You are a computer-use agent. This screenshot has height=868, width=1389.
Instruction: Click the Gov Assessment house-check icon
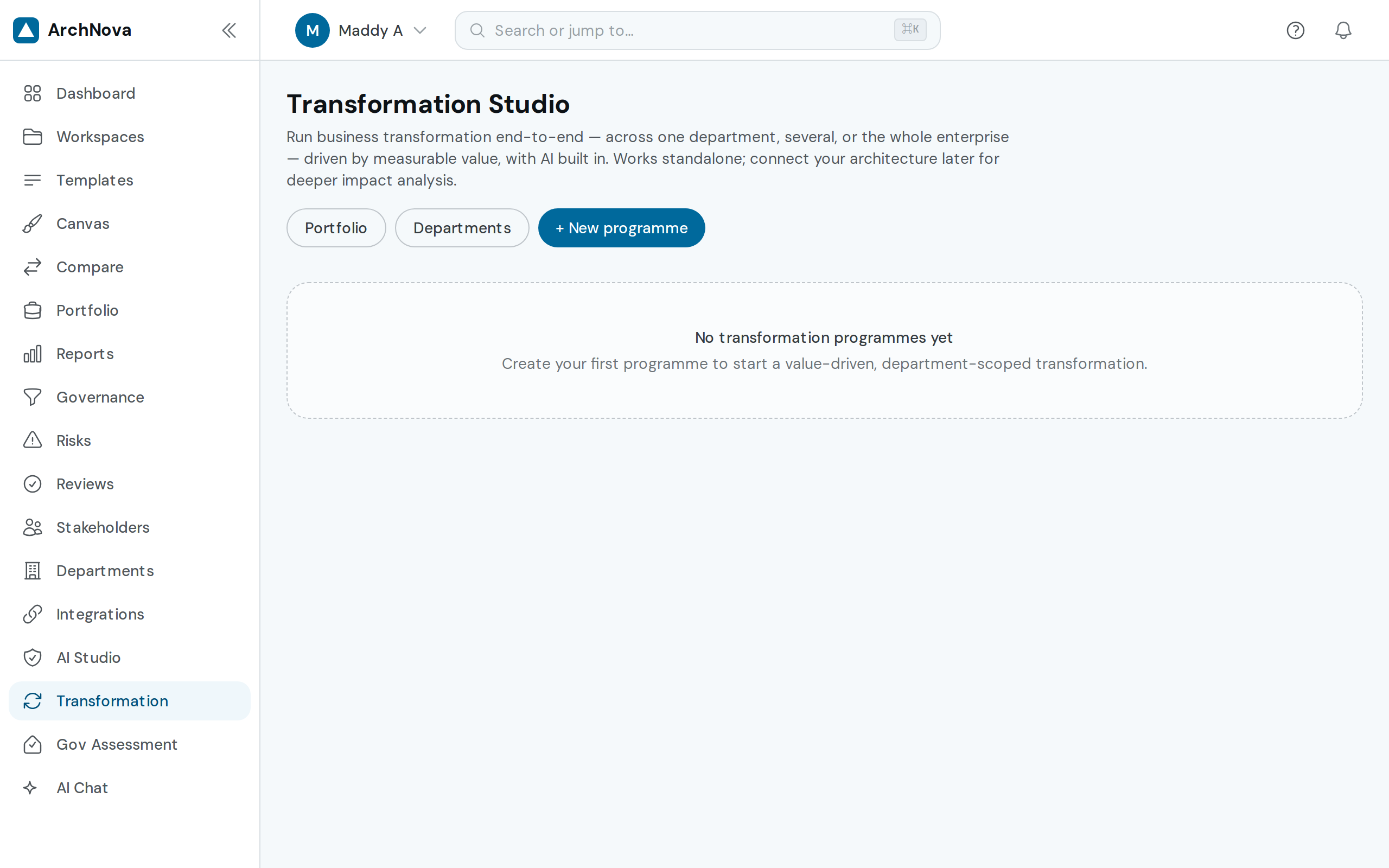coord(33,744)
